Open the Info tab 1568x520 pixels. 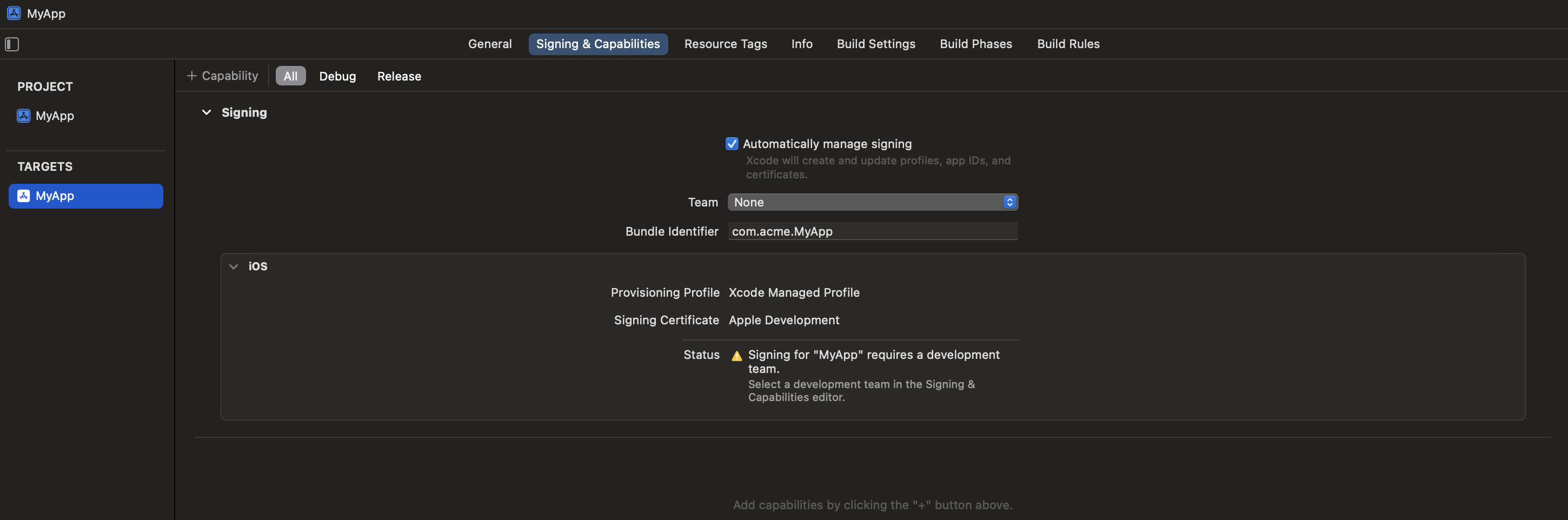802,44
